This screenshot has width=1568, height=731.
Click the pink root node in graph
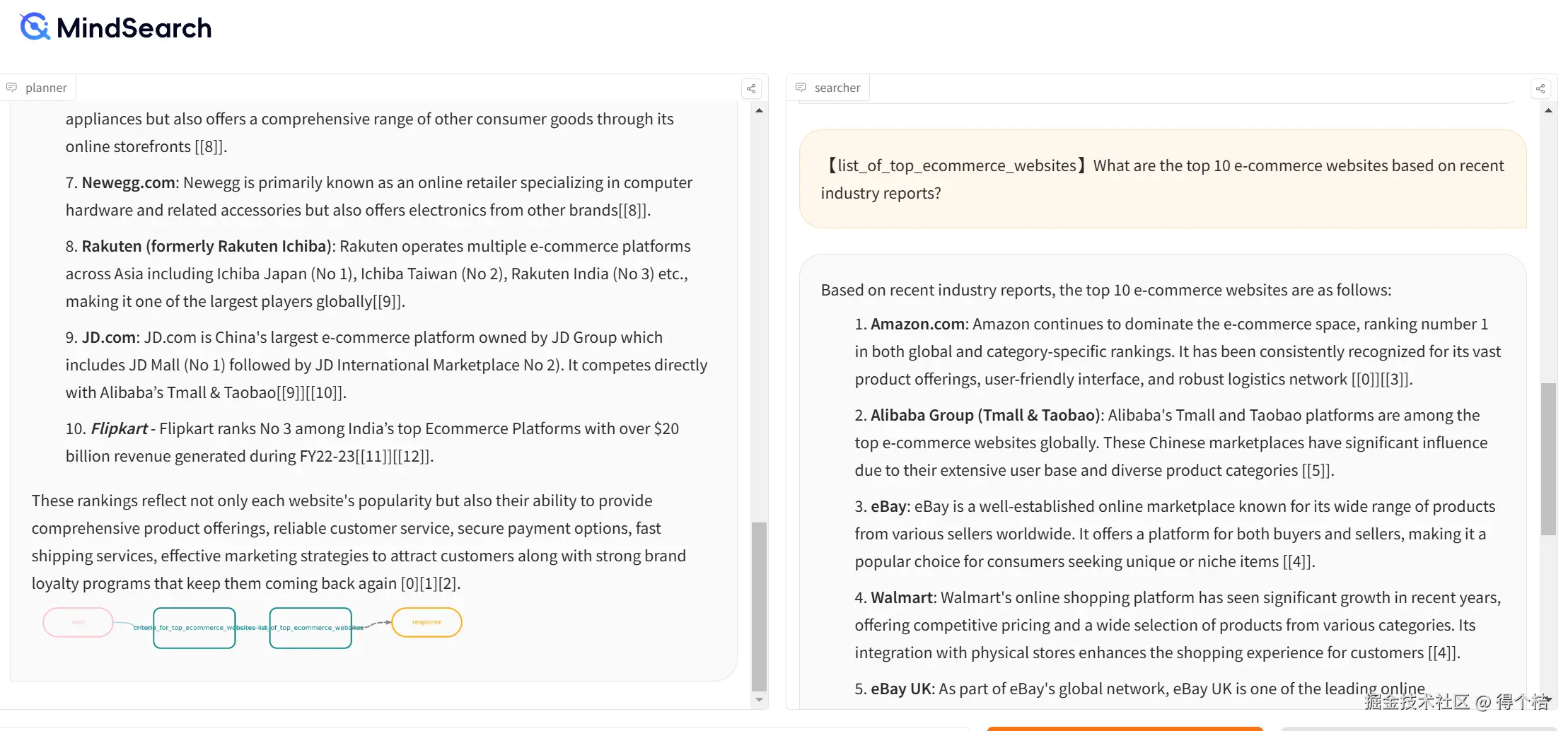pyautogui.click(x=78, y=622)
